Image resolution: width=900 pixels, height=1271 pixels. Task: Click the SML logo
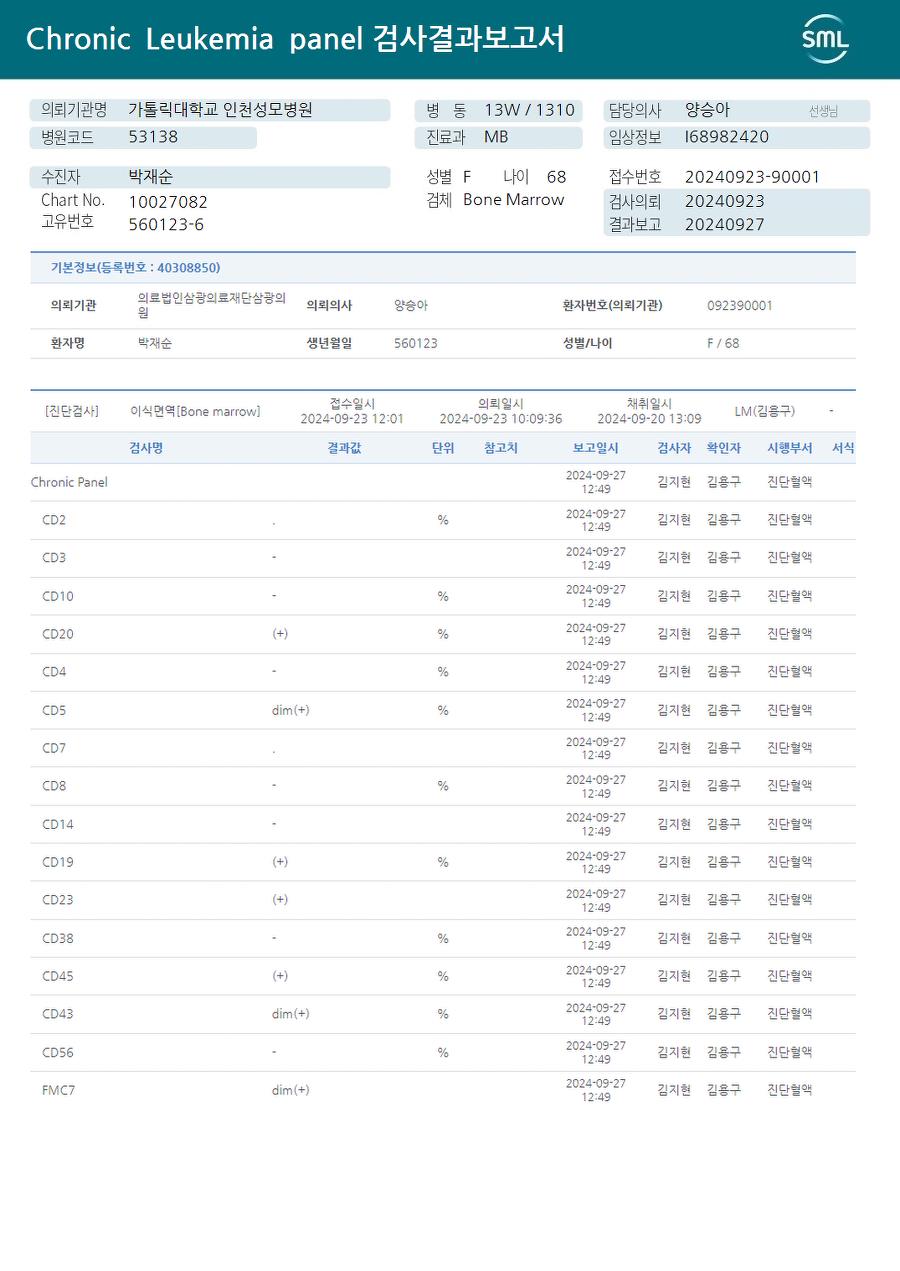tap(825, 39)
